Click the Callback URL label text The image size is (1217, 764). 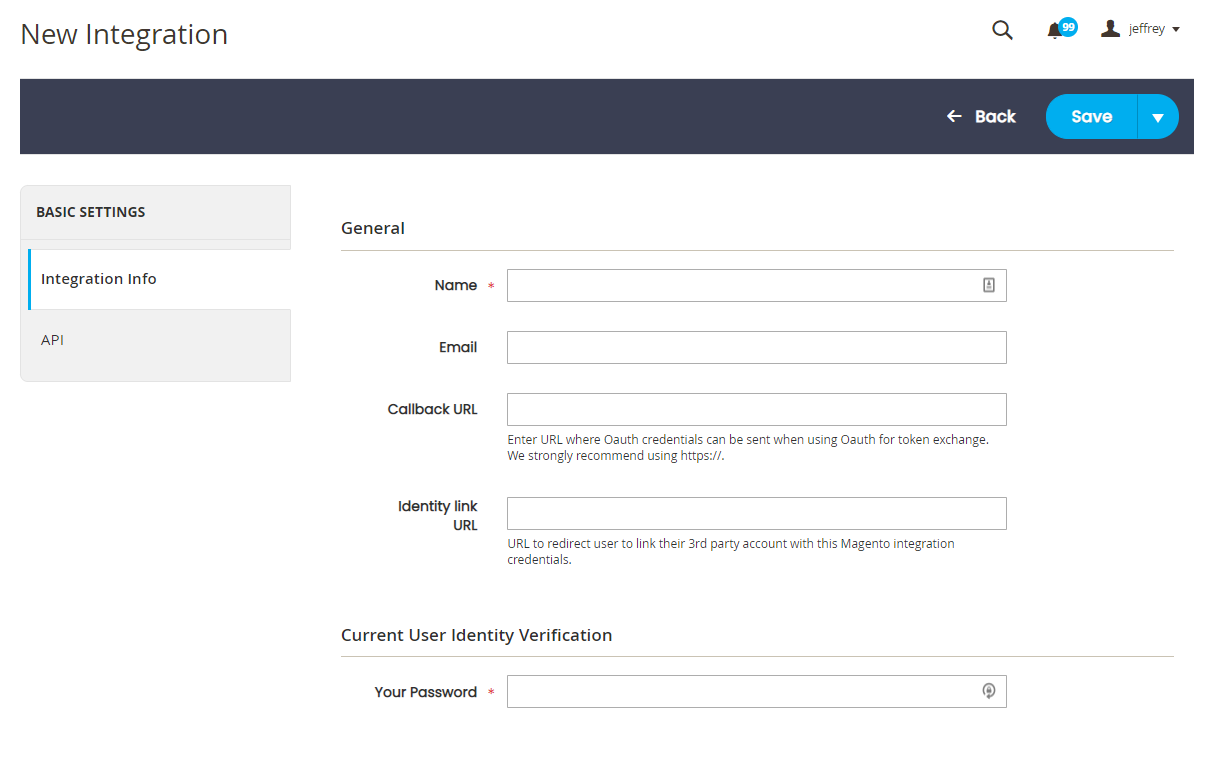432,409
